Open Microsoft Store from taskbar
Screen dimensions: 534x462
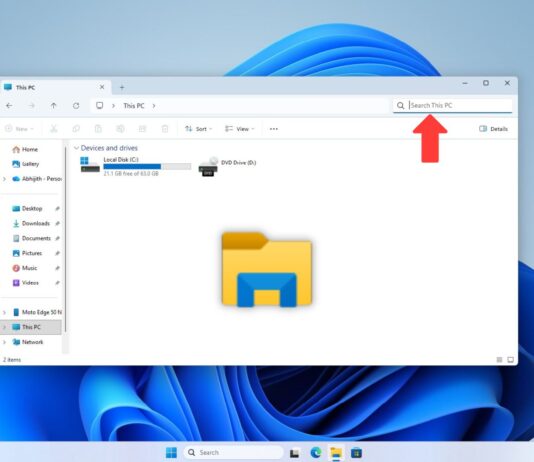pyautogui.click(x=356, y=453)
